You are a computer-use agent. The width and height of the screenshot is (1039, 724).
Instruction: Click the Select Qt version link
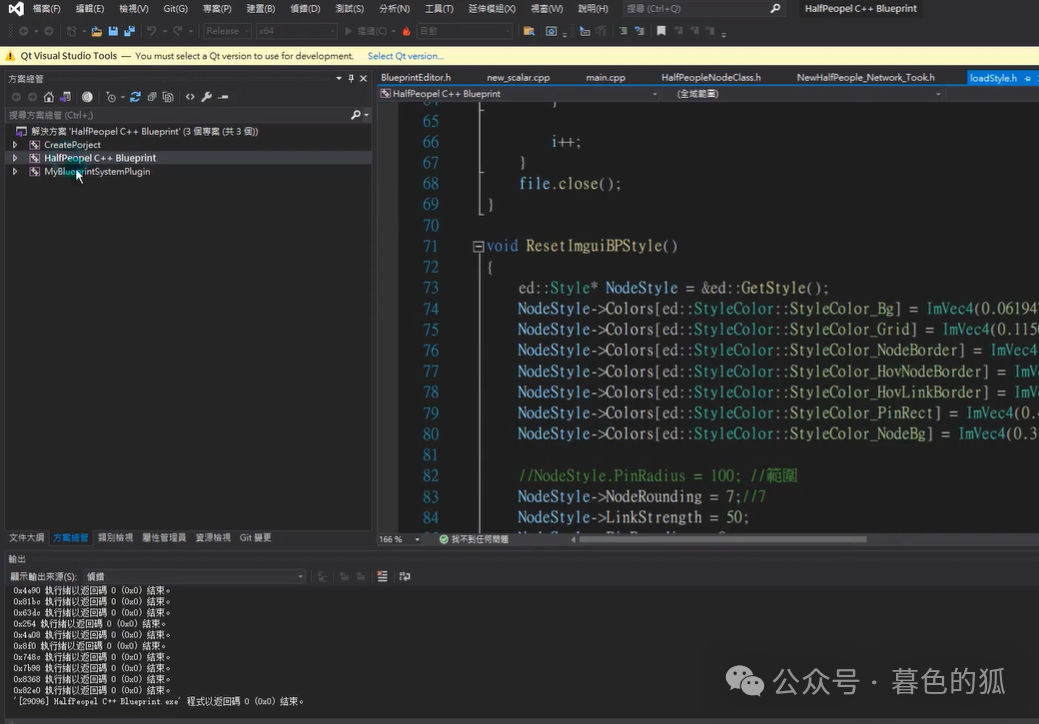point(405,56)
